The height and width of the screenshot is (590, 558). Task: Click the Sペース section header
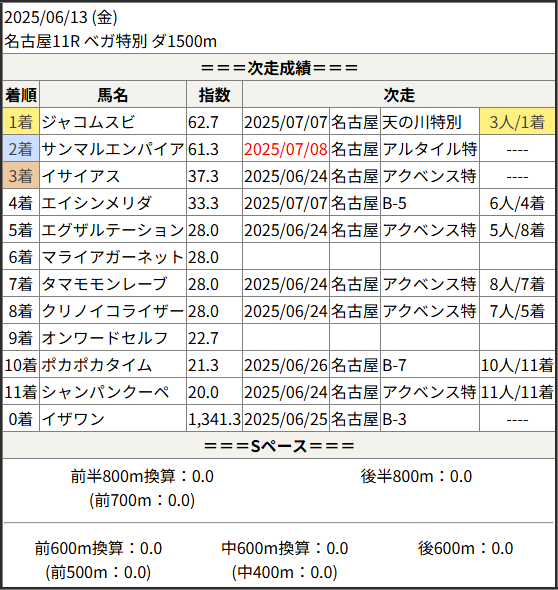pos(279,446)
